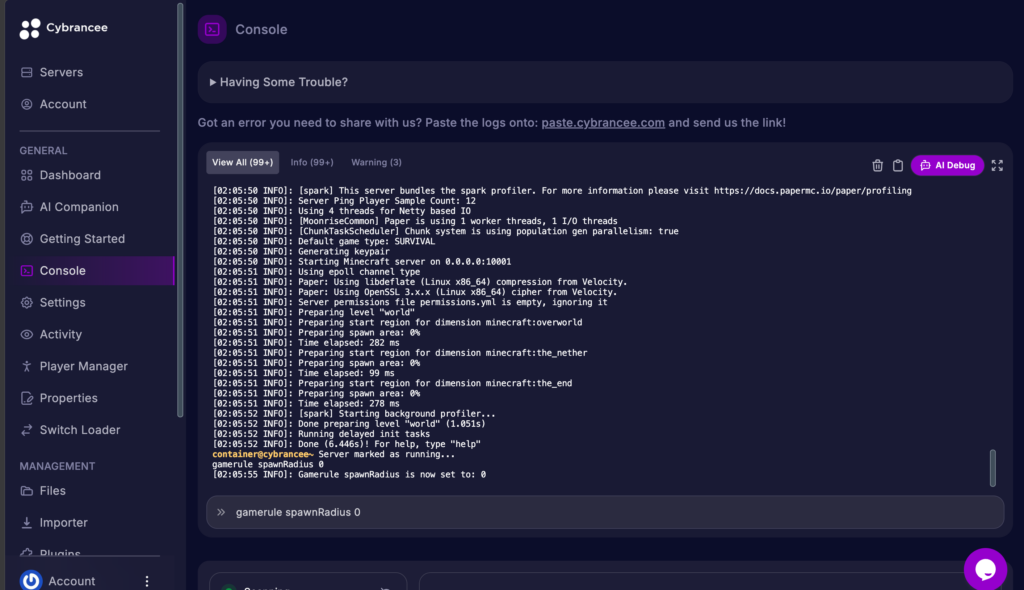The image size is (1024, 590).
Task: Click the 'Generating keypair' log line
Action: pyautogui.click(x=344, y=252)
